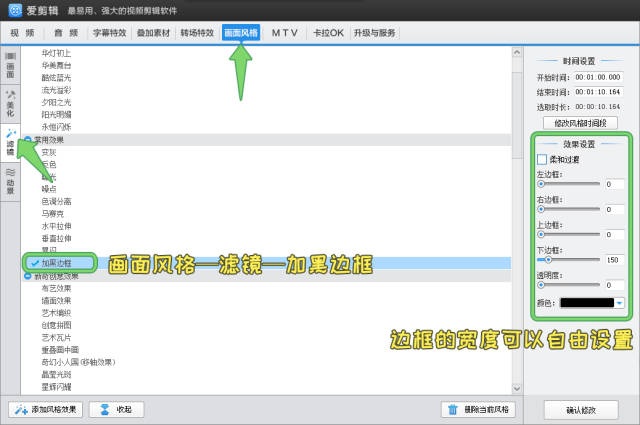The width and height of the screenshot is (640, 425).
Task: Open the 美化 side tab with wand icon
Action: click(10, 104)
